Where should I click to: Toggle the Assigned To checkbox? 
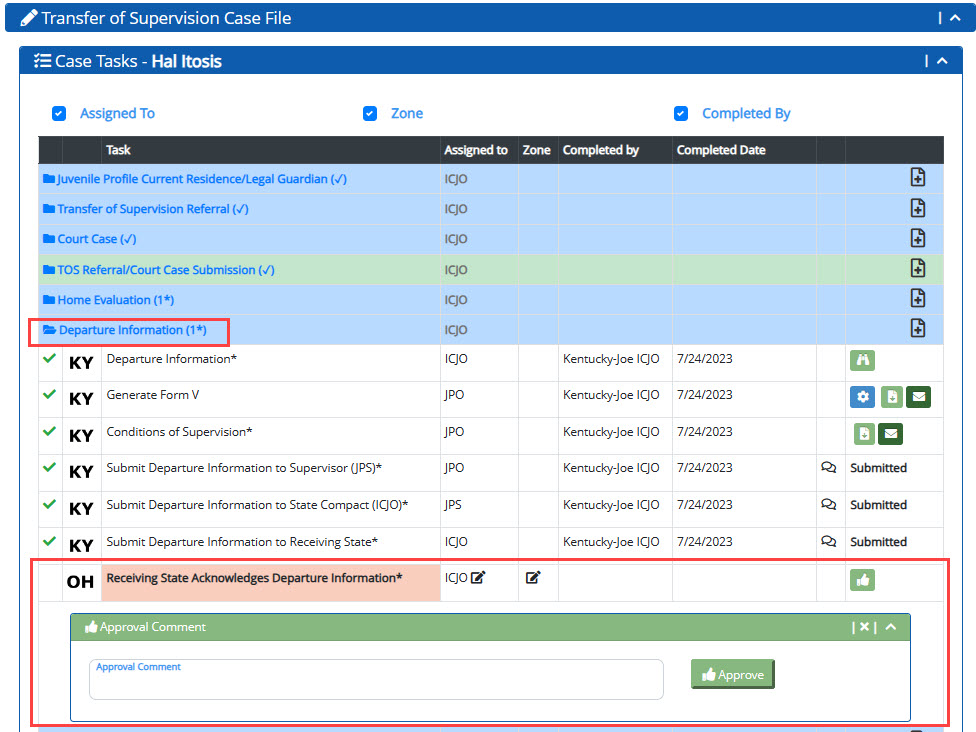coord(59,113)
